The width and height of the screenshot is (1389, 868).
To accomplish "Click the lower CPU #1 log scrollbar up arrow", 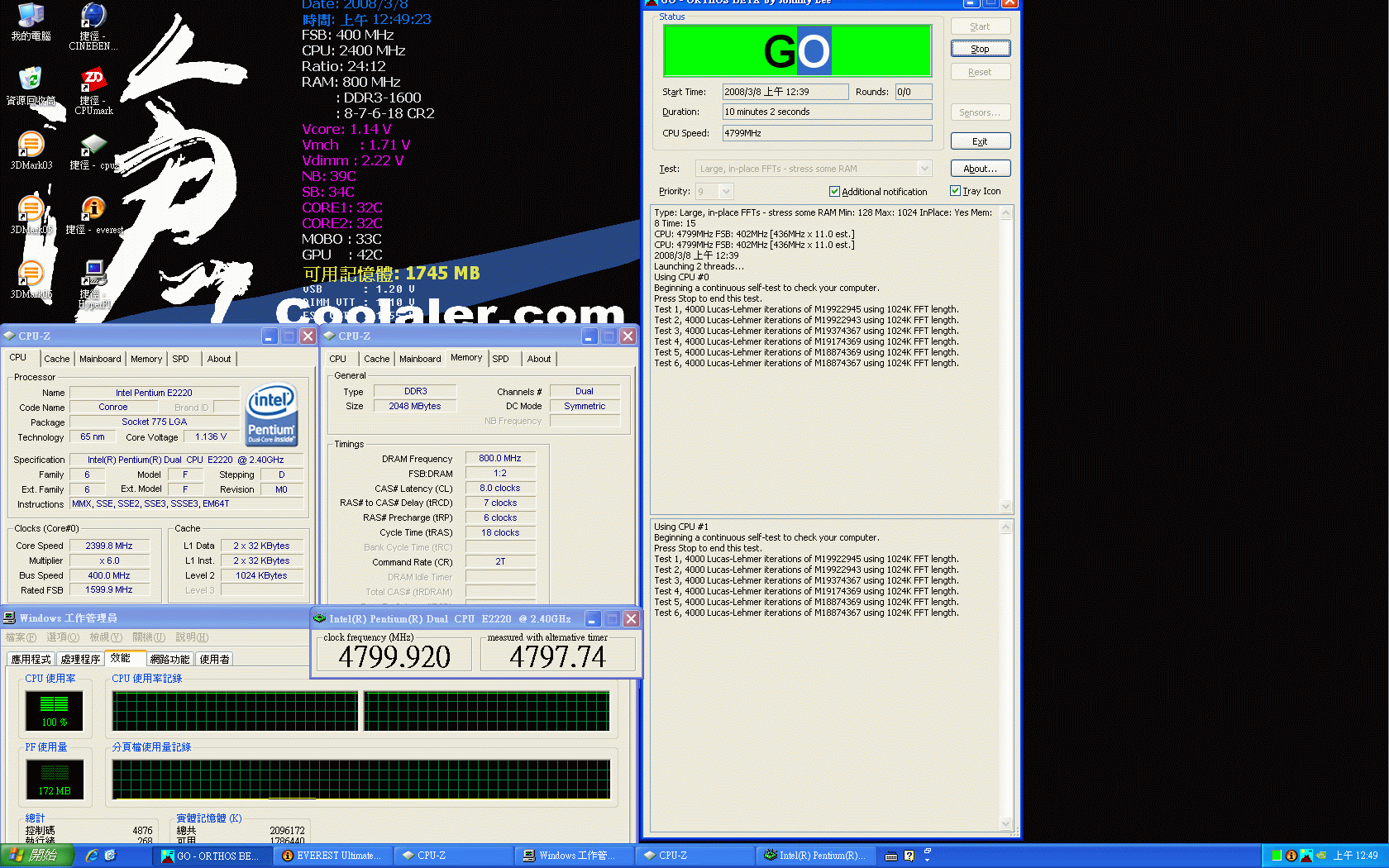I will pyautogui.click(x=1006, y=527).
